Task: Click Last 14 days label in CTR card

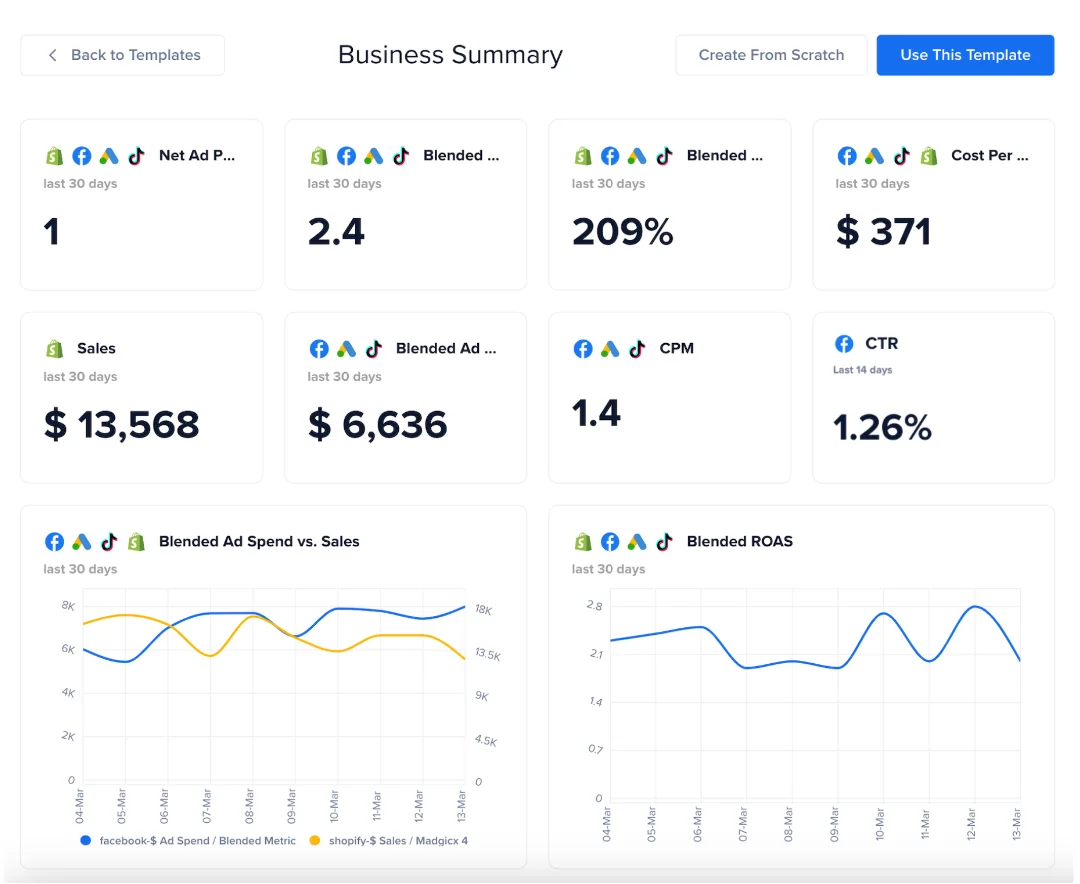Action: pos(862,370)
